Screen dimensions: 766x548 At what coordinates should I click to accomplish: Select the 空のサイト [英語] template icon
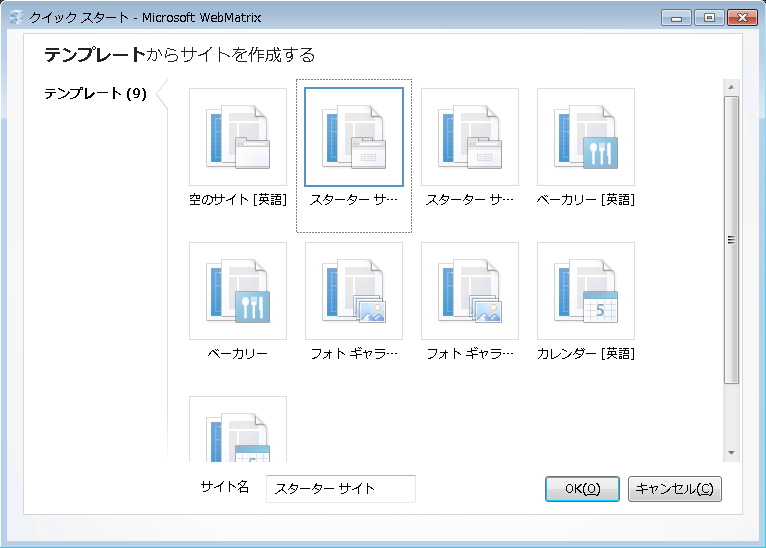[238, 137]
